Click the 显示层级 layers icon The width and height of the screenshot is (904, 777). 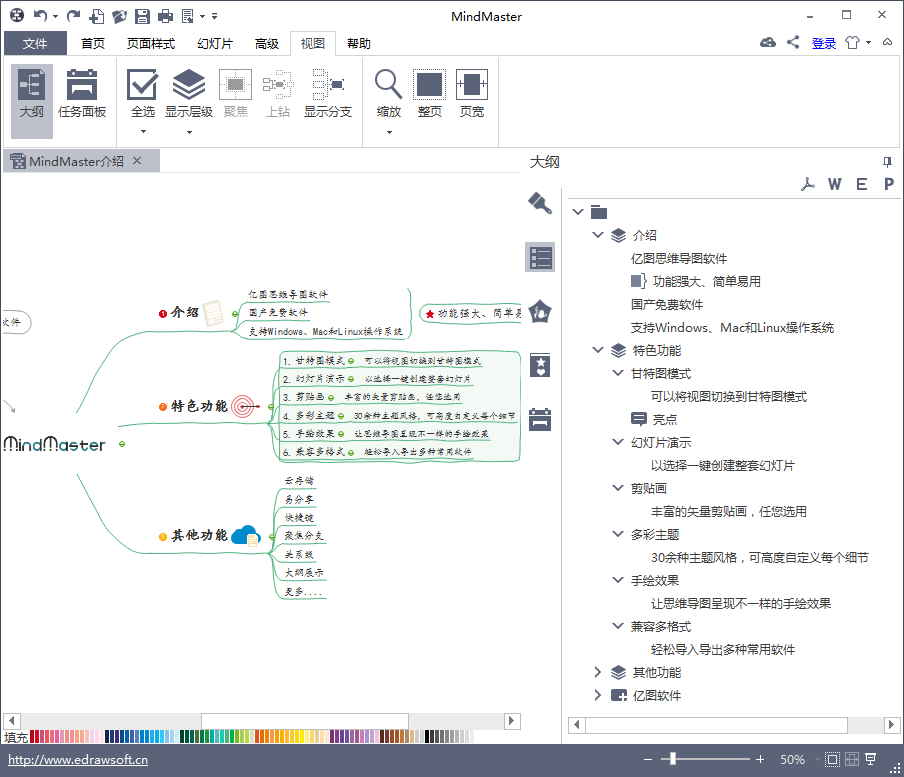189,85
